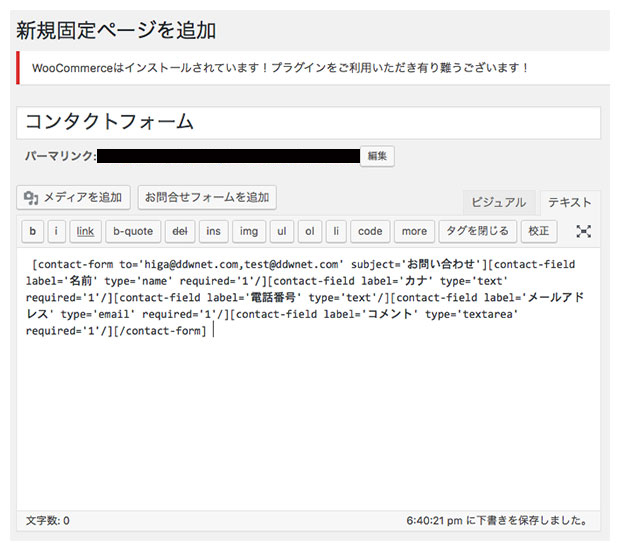Insert ordered list with ol button
The height and width of the screenshot is (551, 620).
tap(310, 231)
